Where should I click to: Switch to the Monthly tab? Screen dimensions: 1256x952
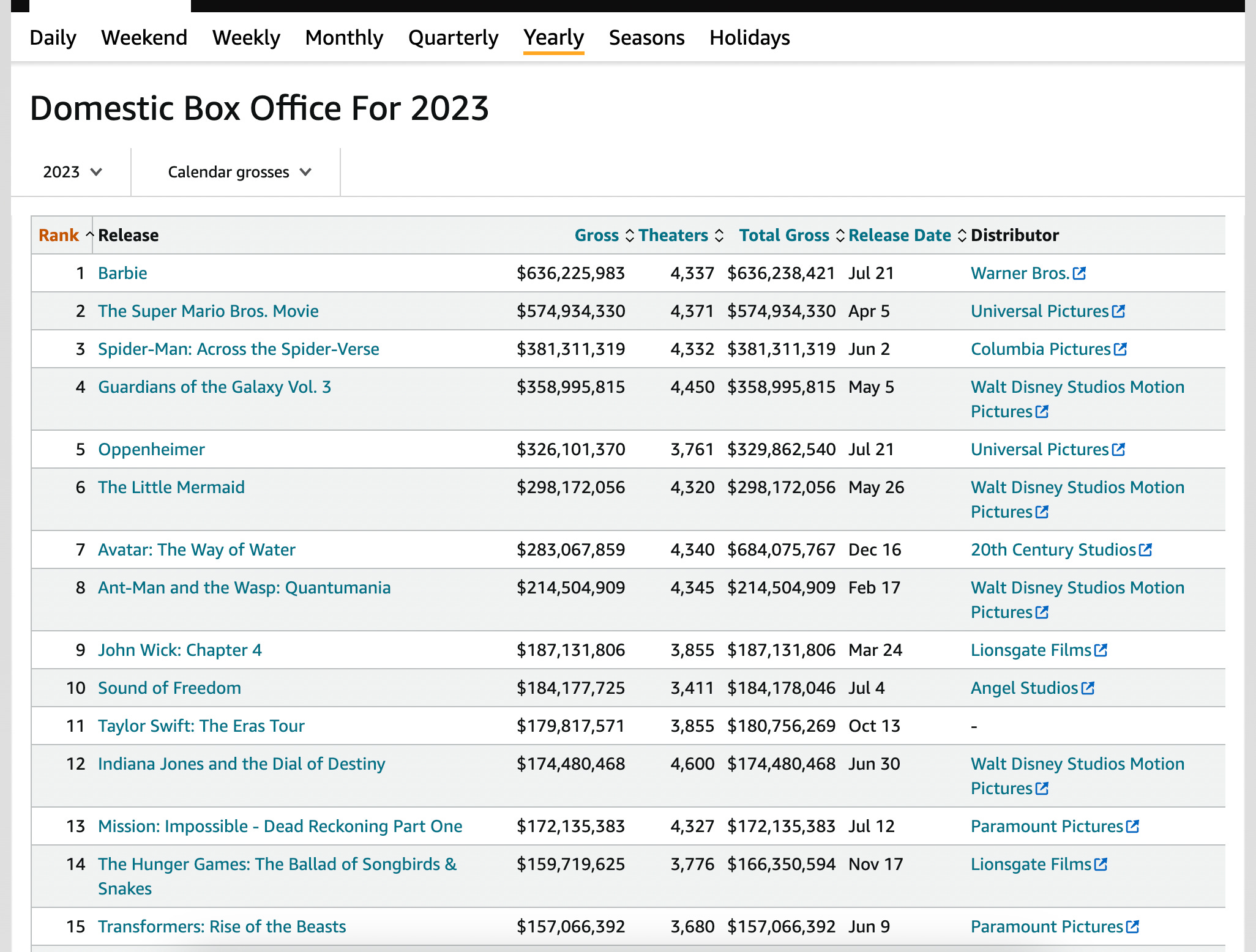coord(344,38)
